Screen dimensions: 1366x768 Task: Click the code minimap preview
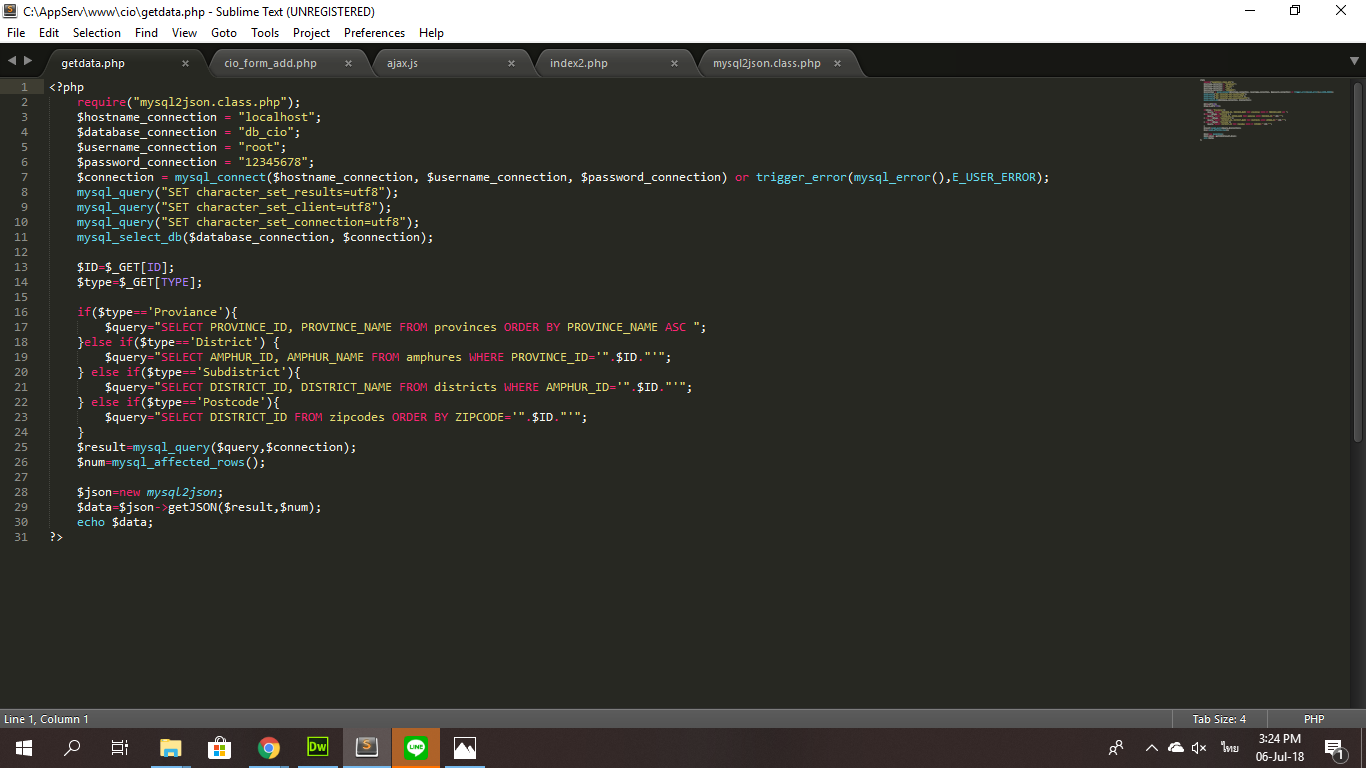[x=1268, y=108]
